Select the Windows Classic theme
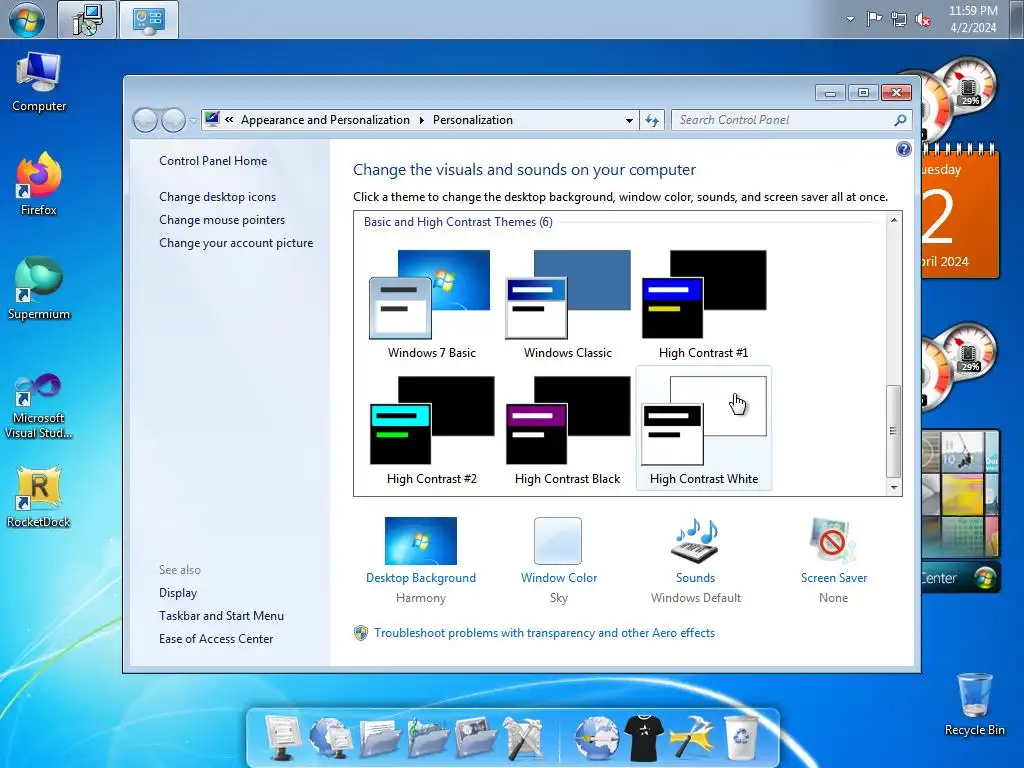1024x768 pixels. pyautogui.click(x=568, y=304)
